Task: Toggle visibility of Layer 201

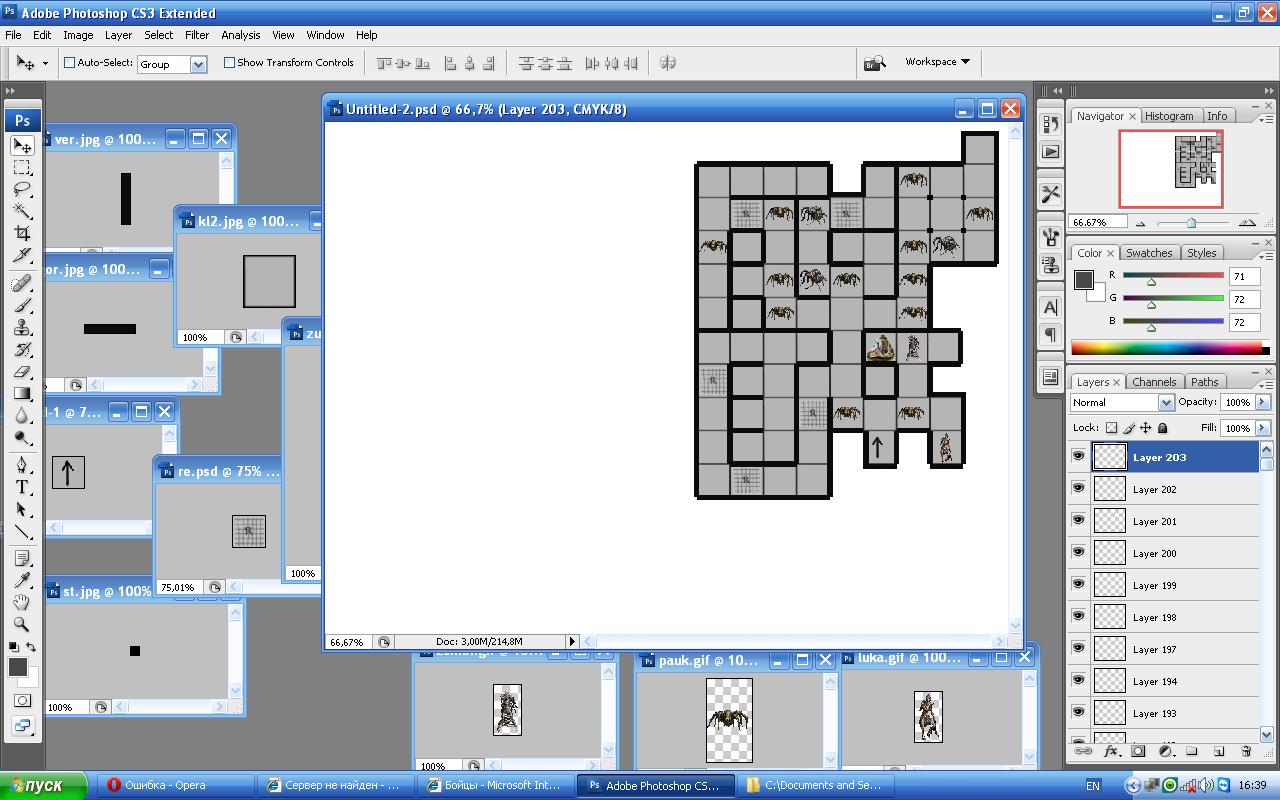Action: click(x=1078, y=521)
